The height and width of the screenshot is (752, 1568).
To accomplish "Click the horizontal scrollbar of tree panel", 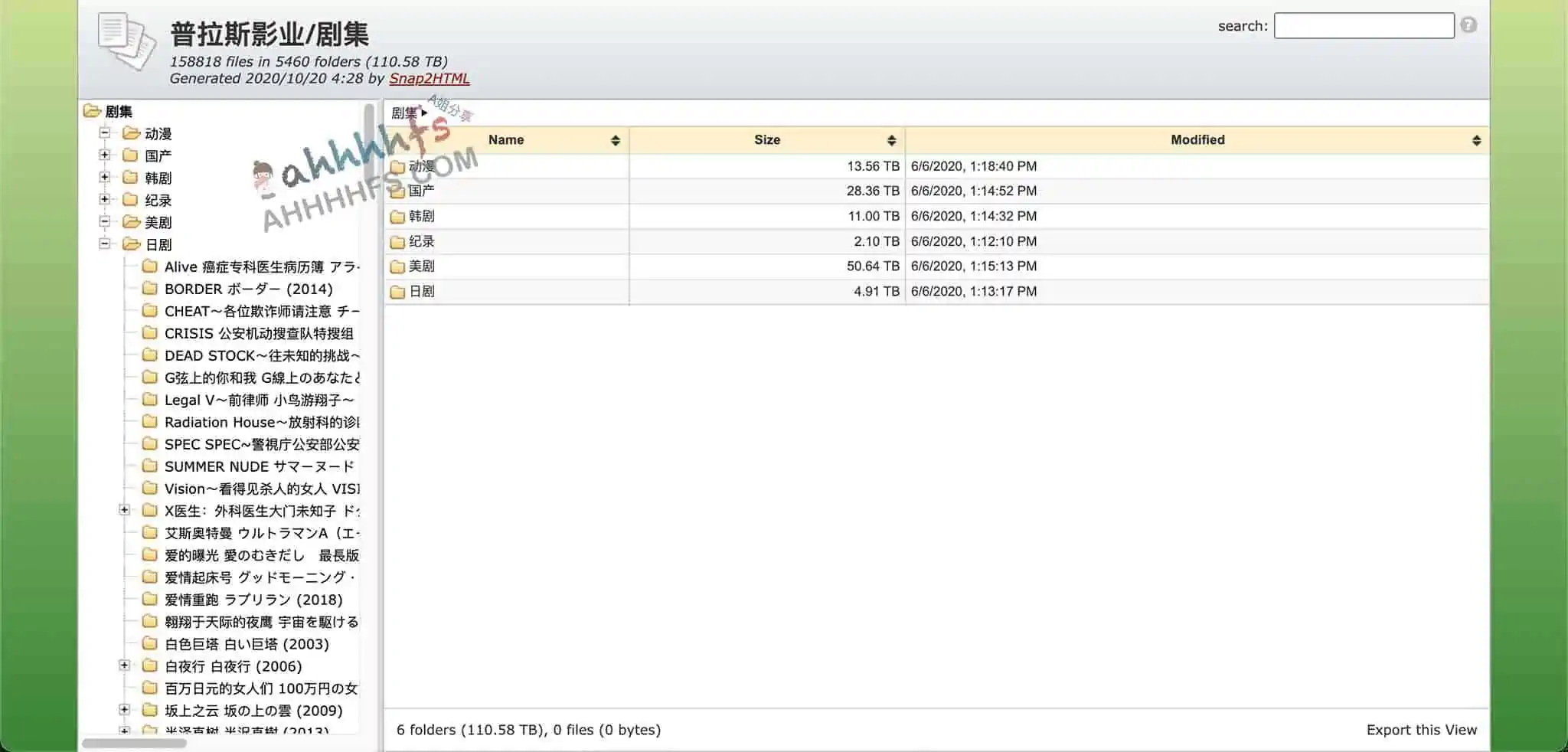I will pyautogui.click(x=135, y=743).
